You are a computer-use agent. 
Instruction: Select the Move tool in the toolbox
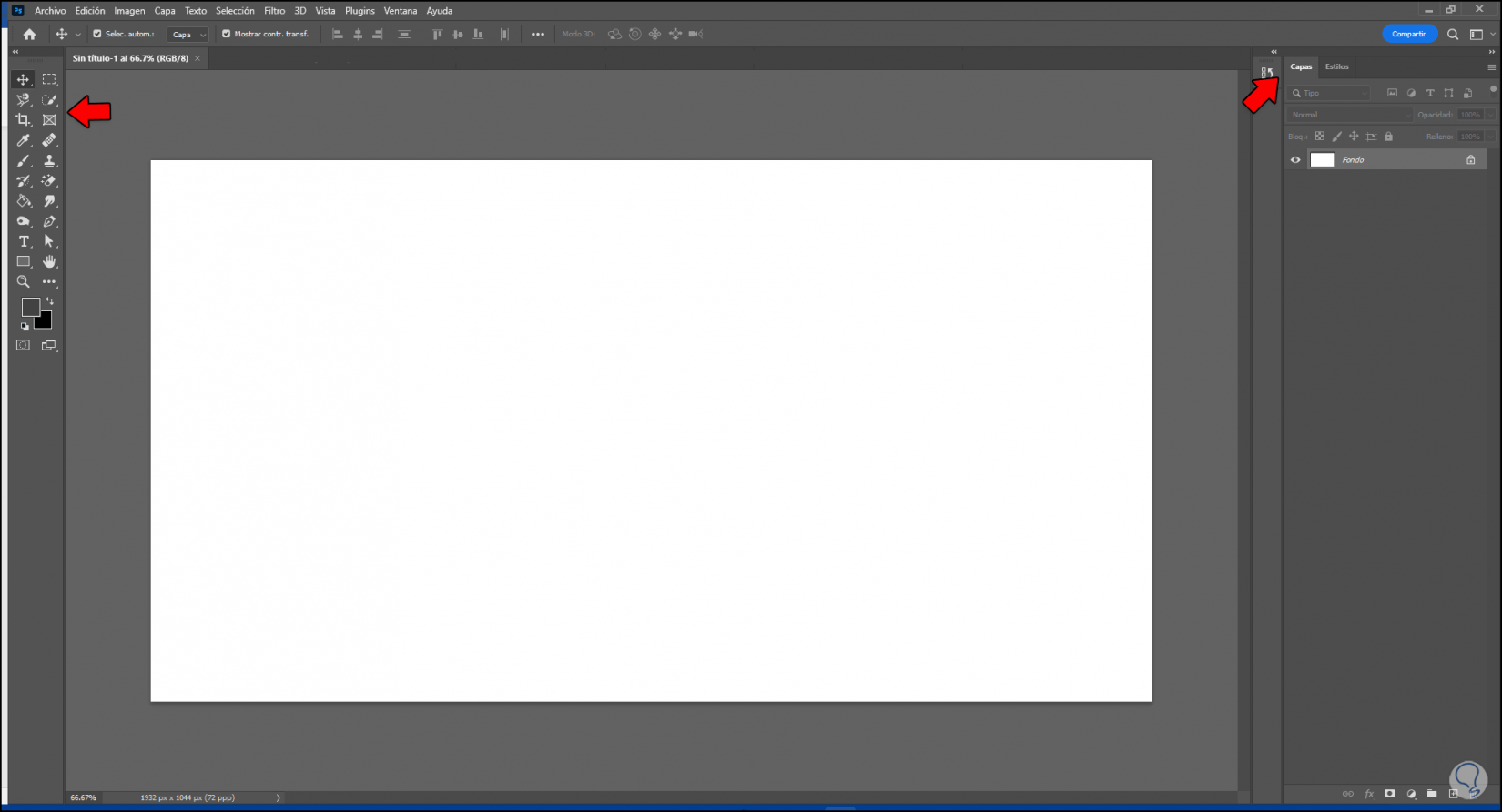click(24, 79)
